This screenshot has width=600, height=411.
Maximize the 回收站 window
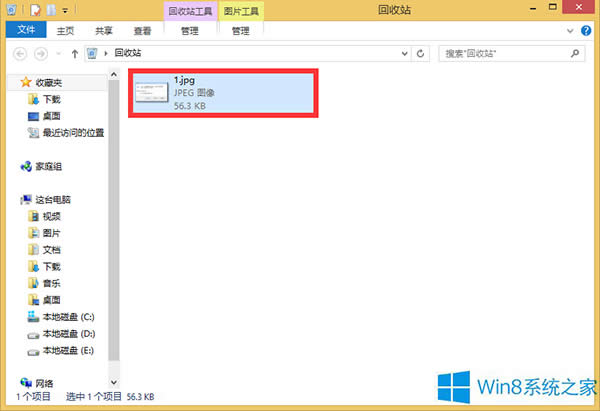pyautogui.click(x=553, y=7)
